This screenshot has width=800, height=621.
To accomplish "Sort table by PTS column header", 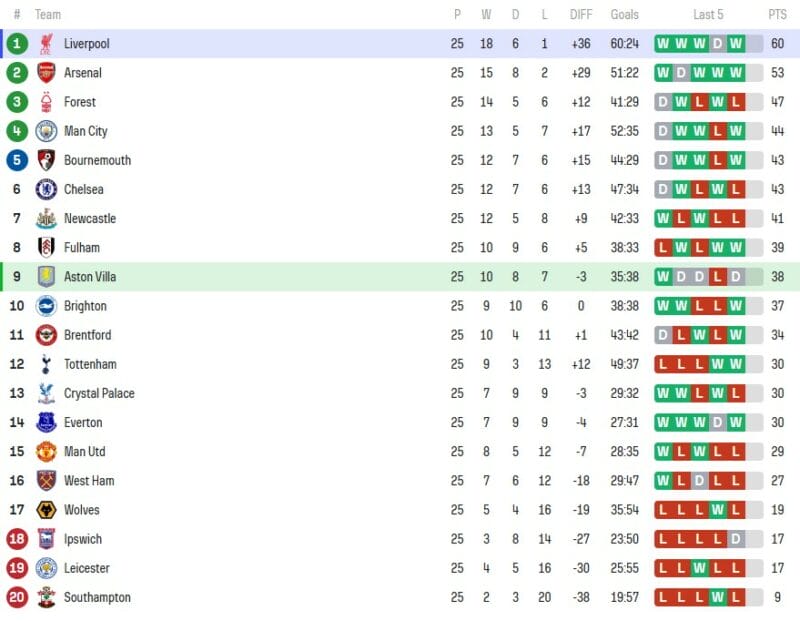I will [x=777, y=15].
